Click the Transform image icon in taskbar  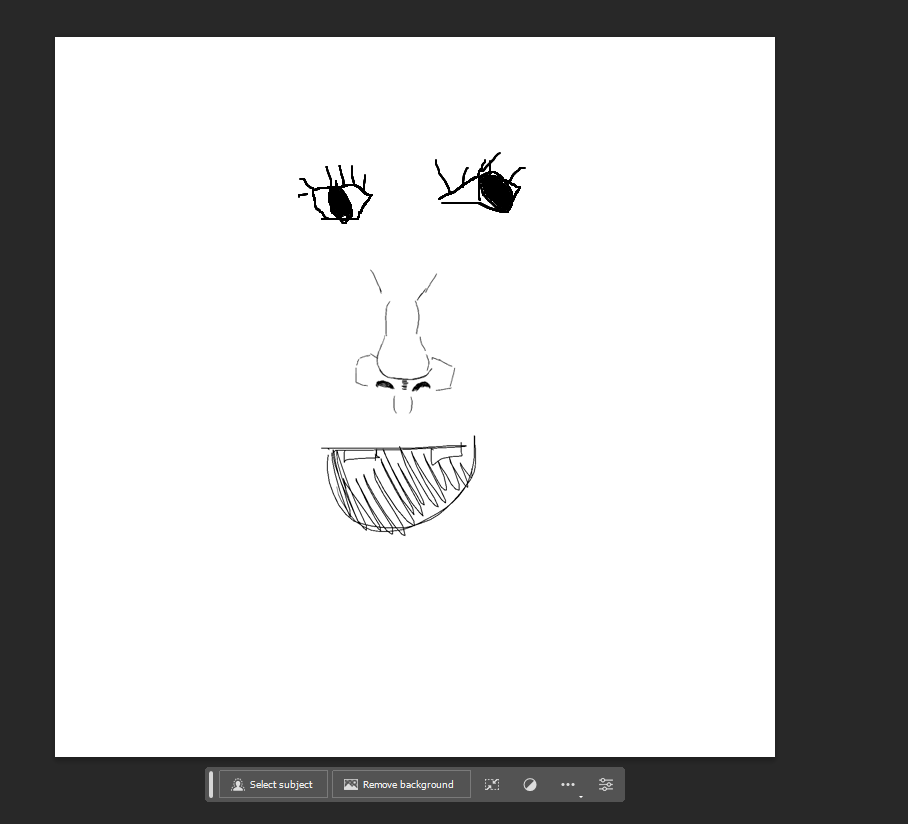(492, 785)
